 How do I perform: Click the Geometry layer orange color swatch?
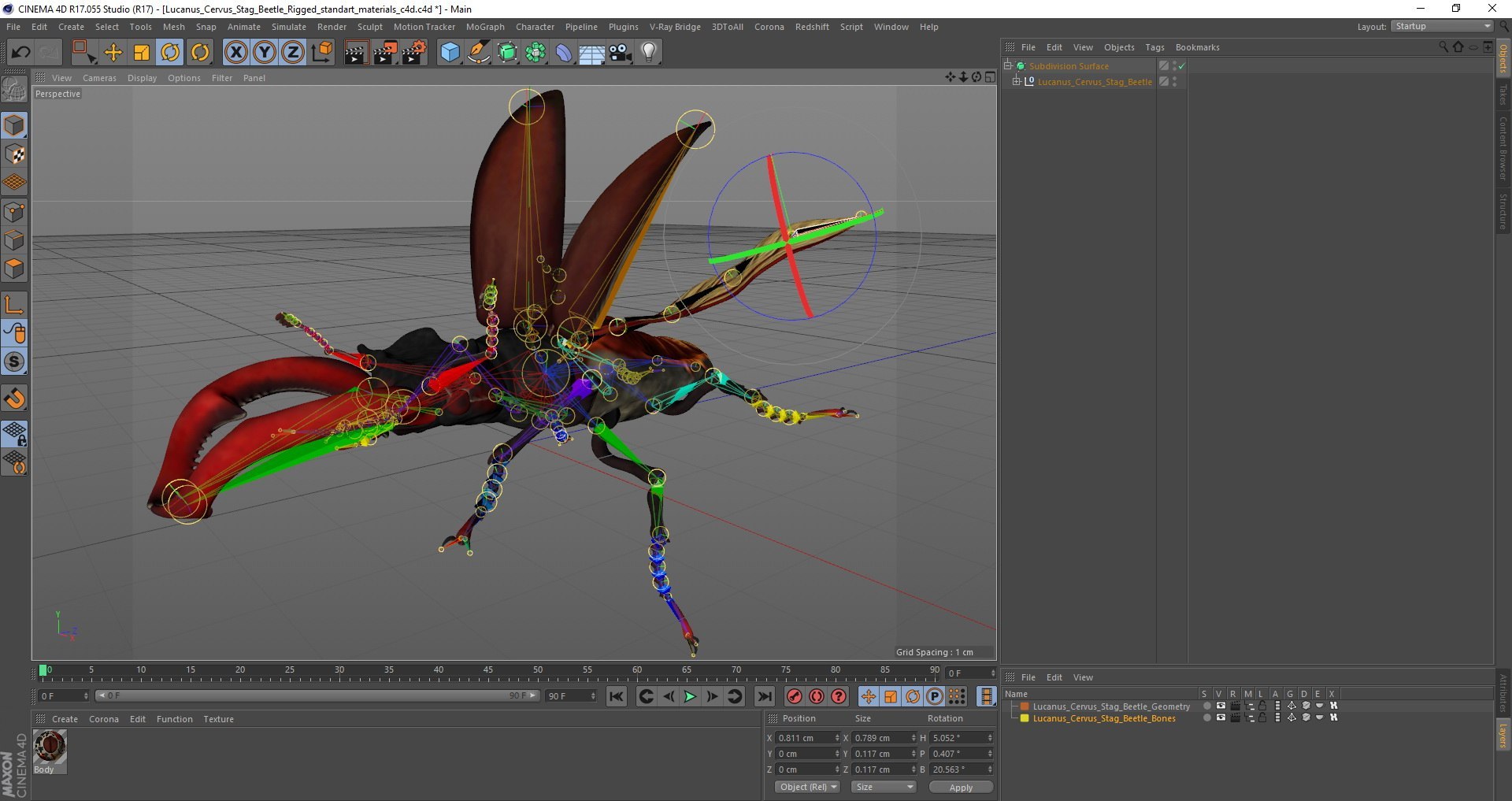(x=1025, y=706)
